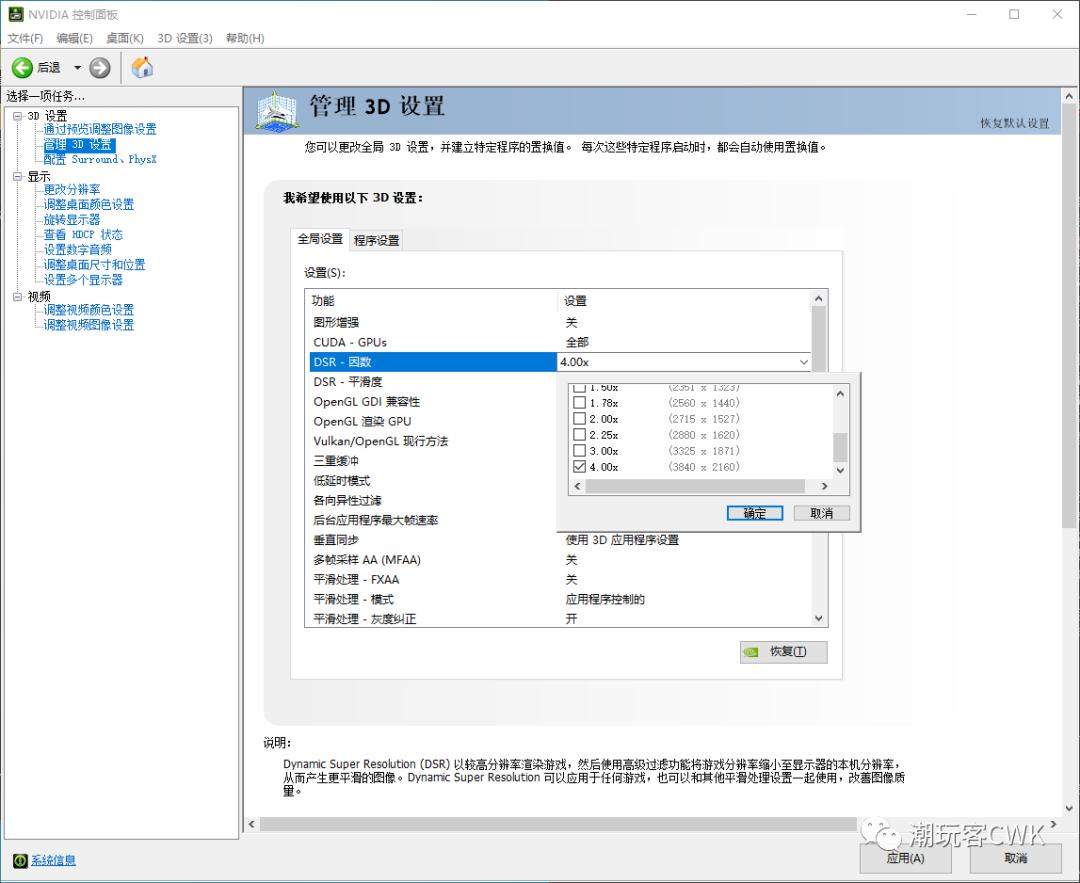The image size is (1080, 883).
Task: Check the 1.78x (2560 x 1440) checkbox
Action: pyautogui.click(x=579, y=403)
